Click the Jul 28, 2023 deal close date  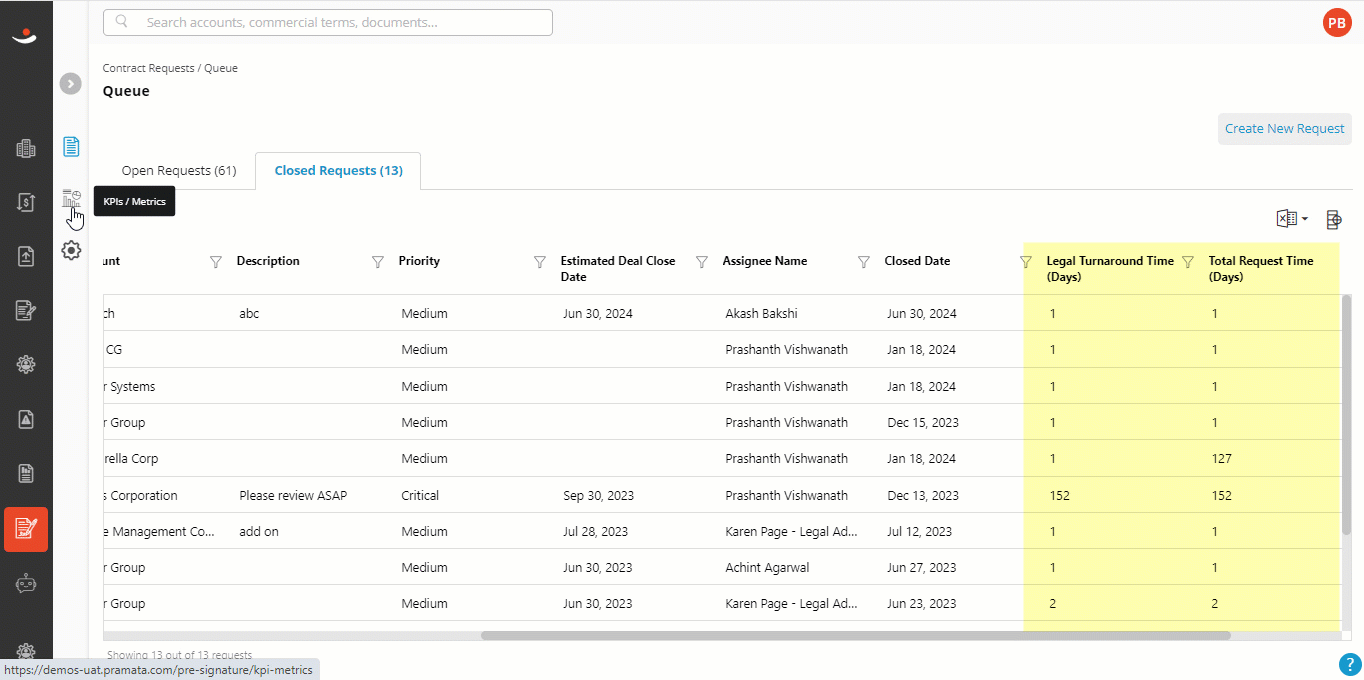pyautogui.click(x=596, y=531)
